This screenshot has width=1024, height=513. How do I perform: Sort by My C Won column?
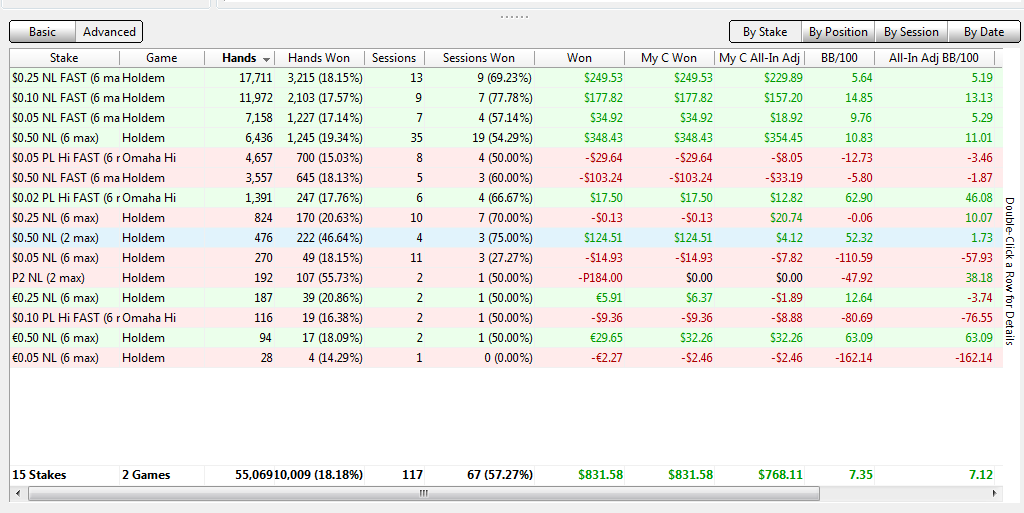[x=669, y=57]
